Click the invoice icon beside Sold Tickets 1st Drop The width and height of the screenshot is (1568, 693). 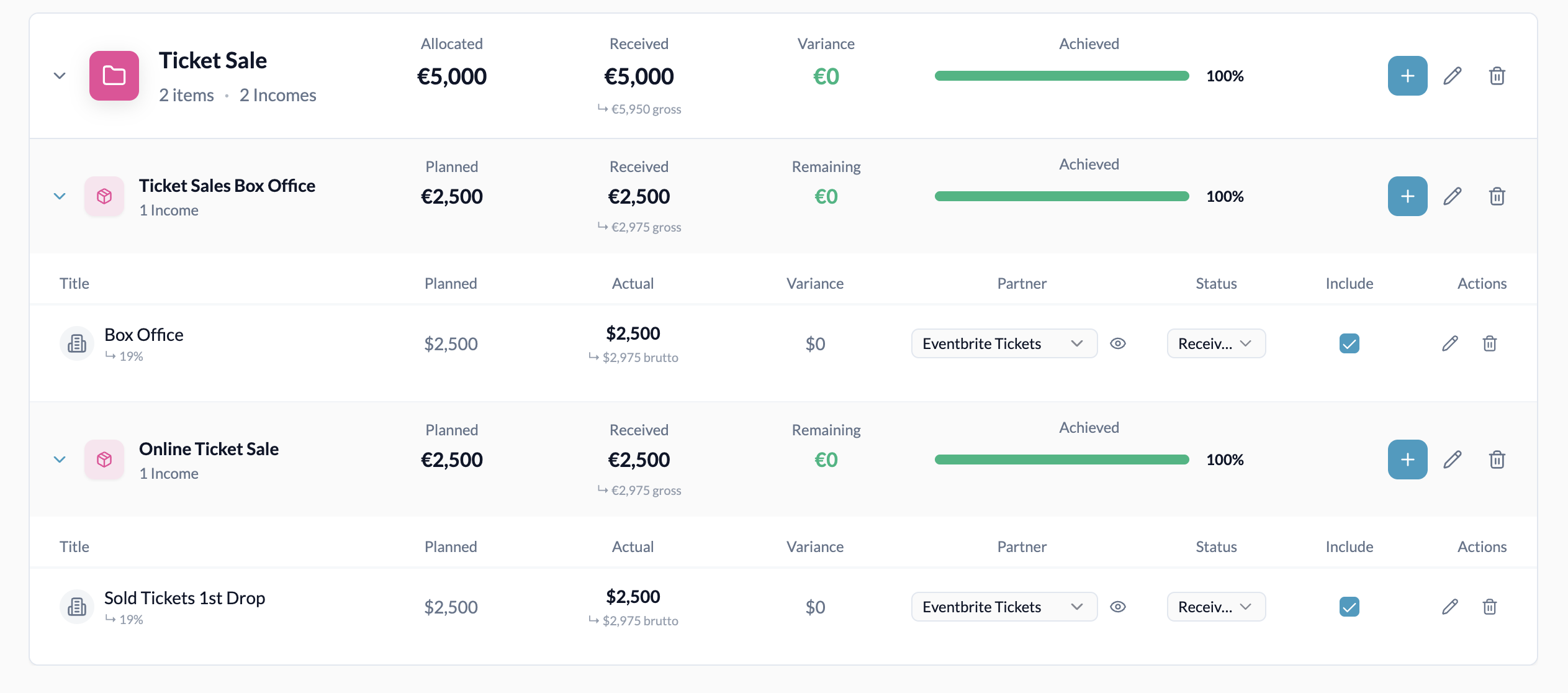pyautogui.click(x=76, y=607)
